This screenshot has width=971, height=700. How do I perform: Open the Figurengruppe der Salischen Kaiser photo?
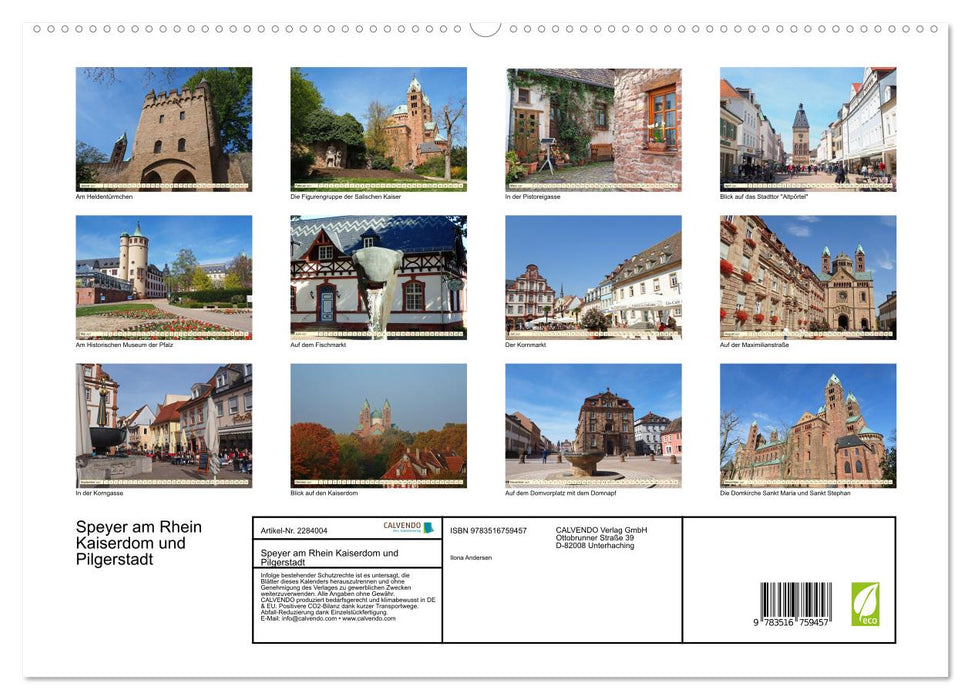click(378, 129)
